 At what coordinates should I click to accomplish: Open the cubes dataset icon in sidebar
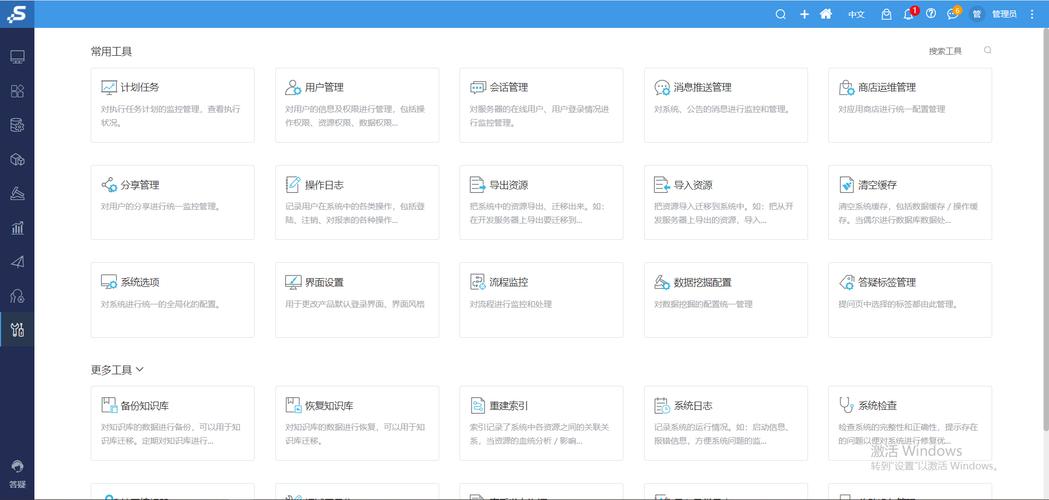click(17, 159)
